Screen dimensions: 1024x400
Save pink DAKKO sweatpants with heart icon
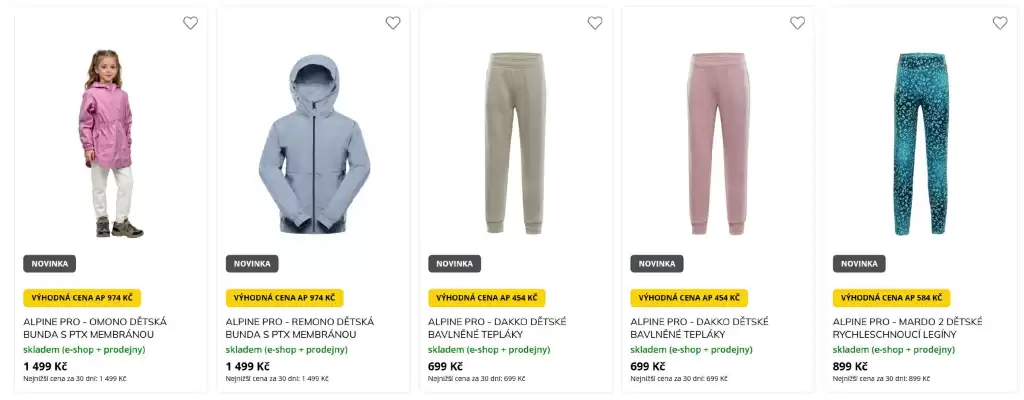click(x=797, y=23)
